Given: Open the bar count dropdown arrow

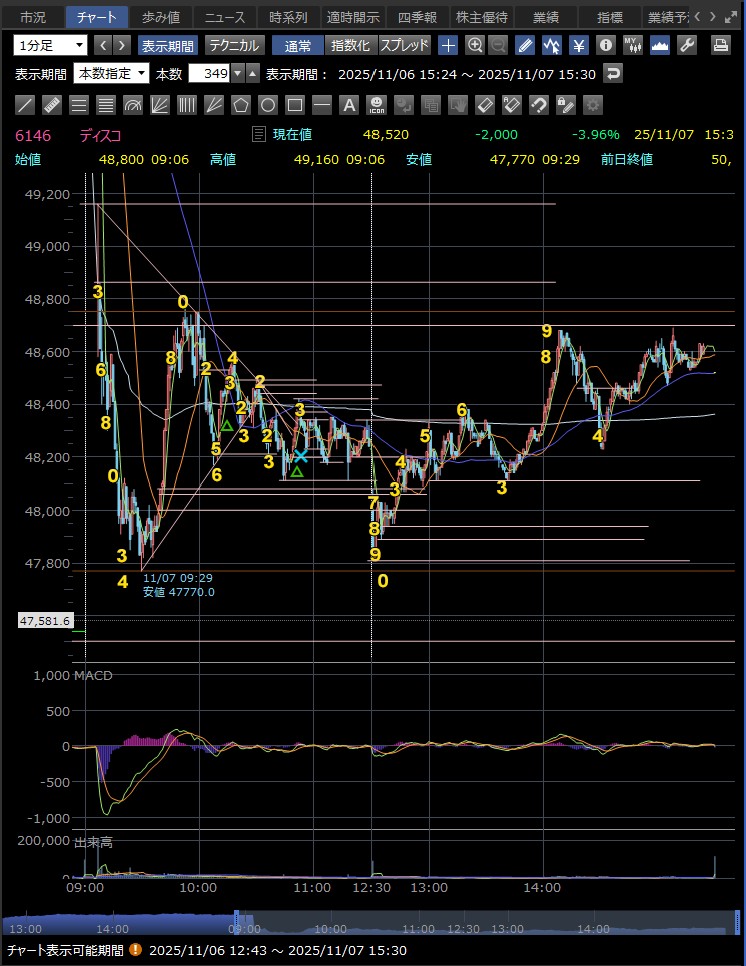Looking at the screenshot, I should coord(237,73).
